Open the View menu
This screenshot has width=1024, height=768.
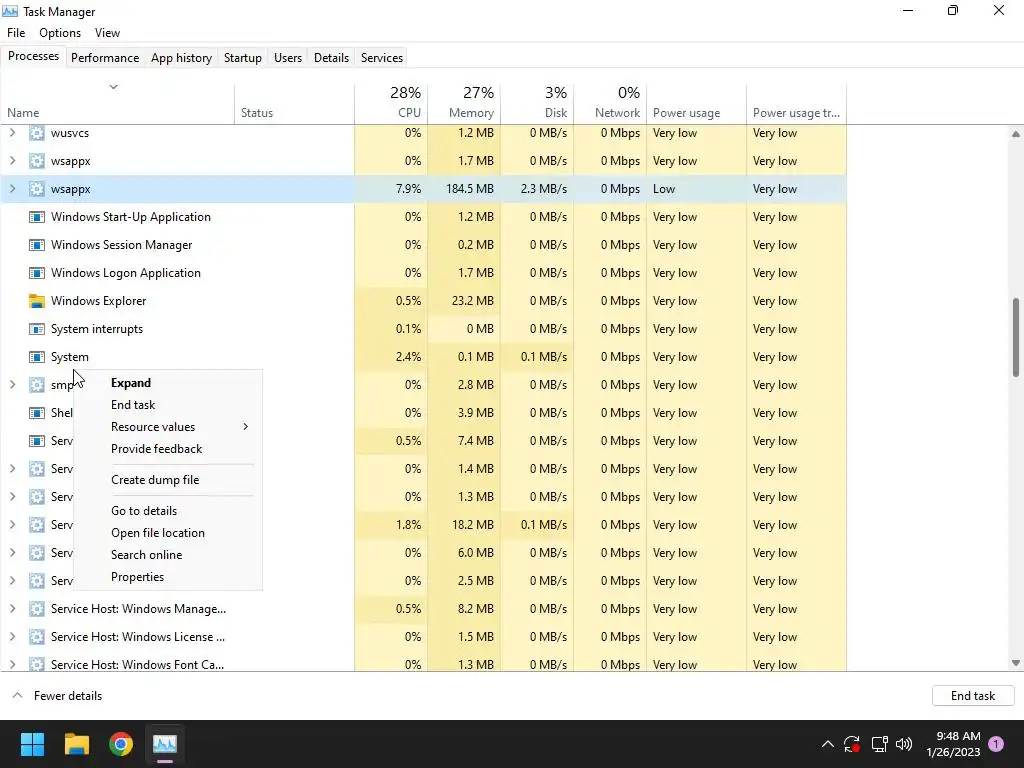[x=107, y=33]
